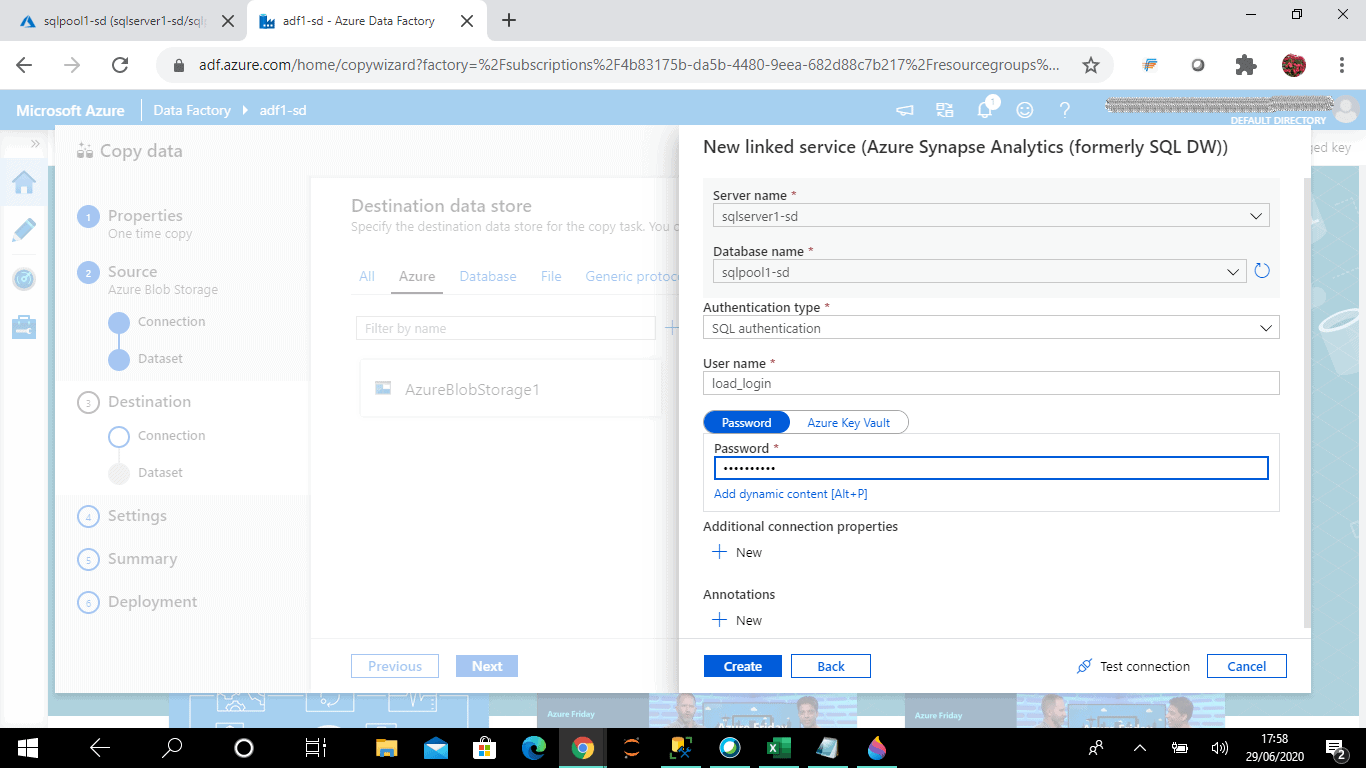The width and height of the screenshot is (1366, 768).
Task: Open a new browser tab
Action: pos(508,20)
